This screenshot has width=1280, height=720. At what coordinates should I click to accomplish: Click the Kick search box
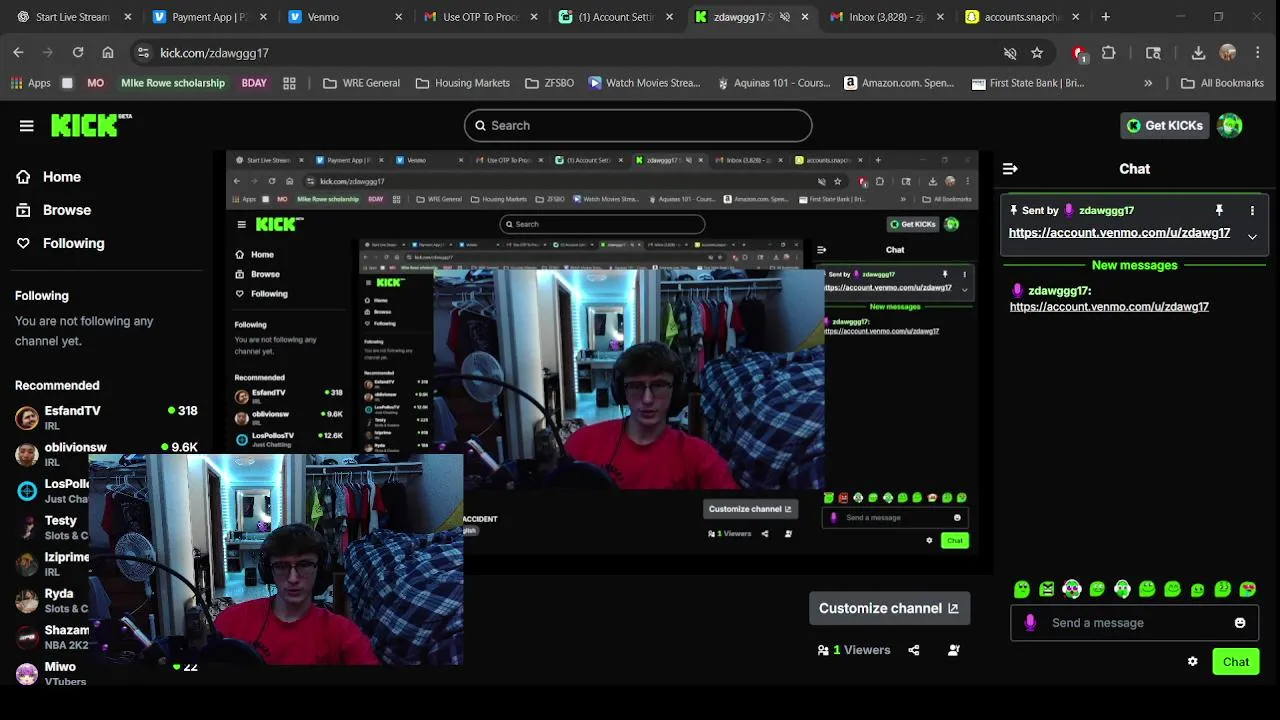[638, 125]
